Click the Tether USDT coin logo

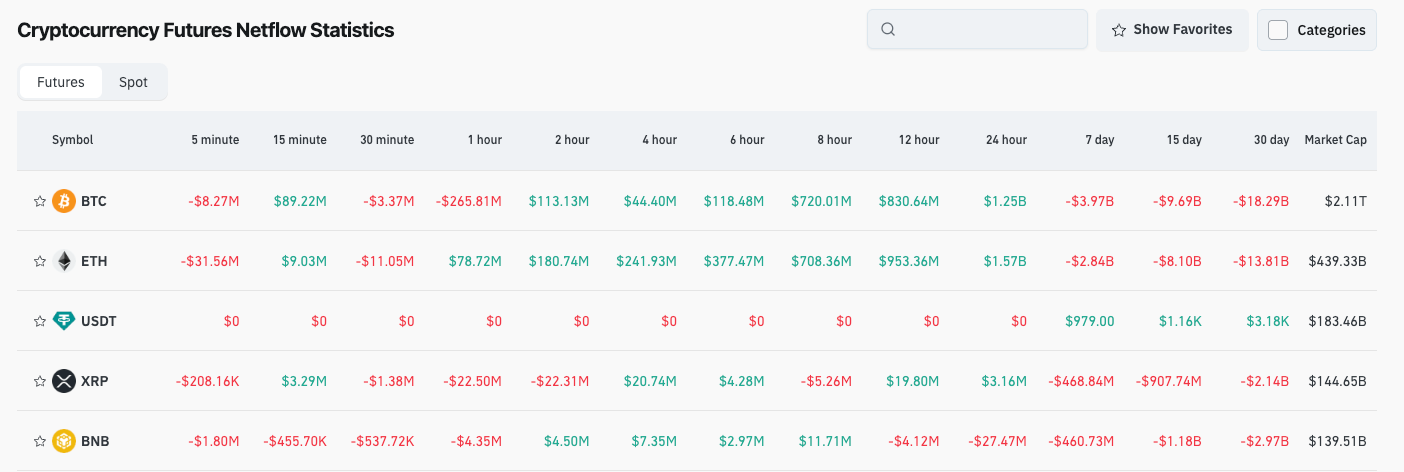(x=64, y=321)
